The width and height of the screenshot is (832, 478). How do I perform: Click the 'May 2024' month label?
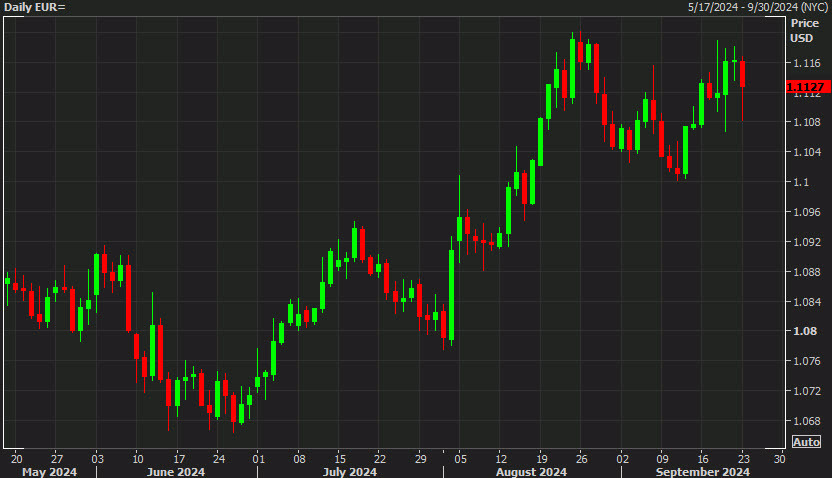click(x=49, y=472)
